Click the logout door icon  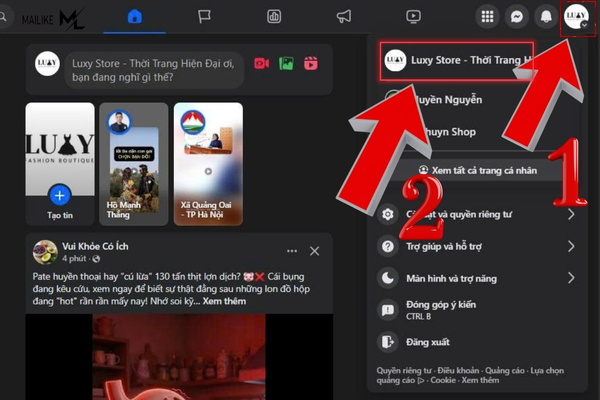point(388,342)
